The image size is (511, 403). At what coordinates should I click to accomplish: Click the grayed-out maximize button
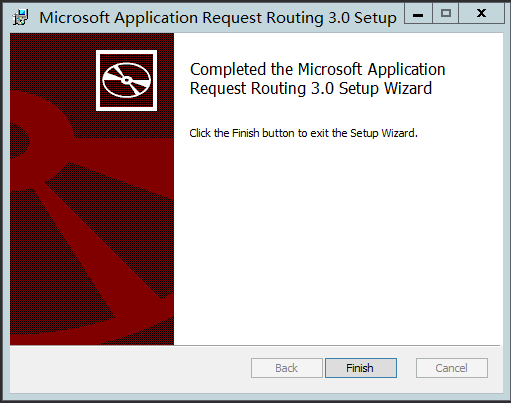tap(446, 13)
